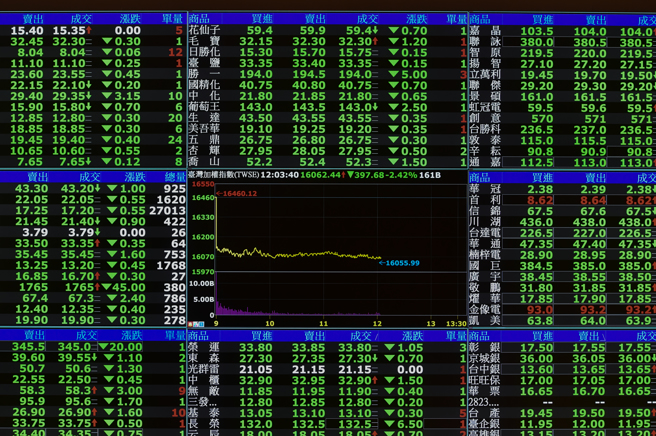
Task: Click the 16055.99 current price marker
Action: coord(401,263)
